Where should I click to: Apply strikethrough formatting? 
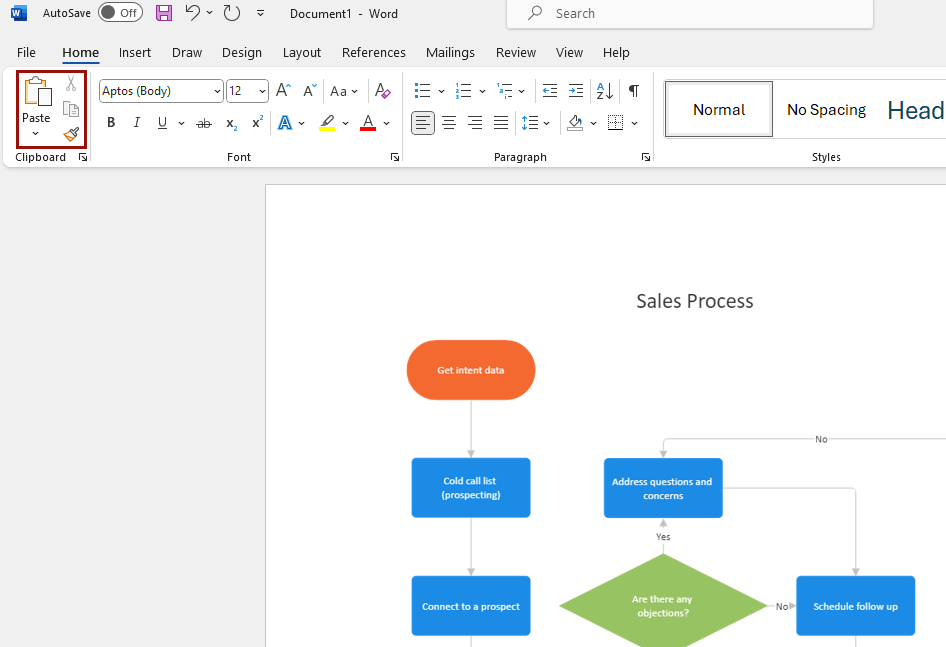[x=204, y=123]
